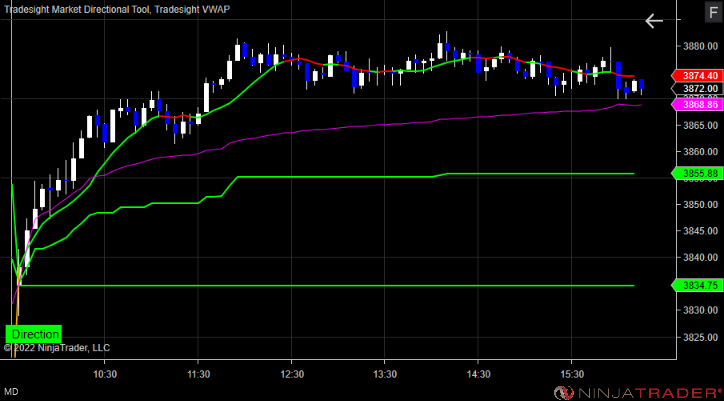Click the back arrow icon
Viewport: 724px width, 401px height.
[654, 21]
